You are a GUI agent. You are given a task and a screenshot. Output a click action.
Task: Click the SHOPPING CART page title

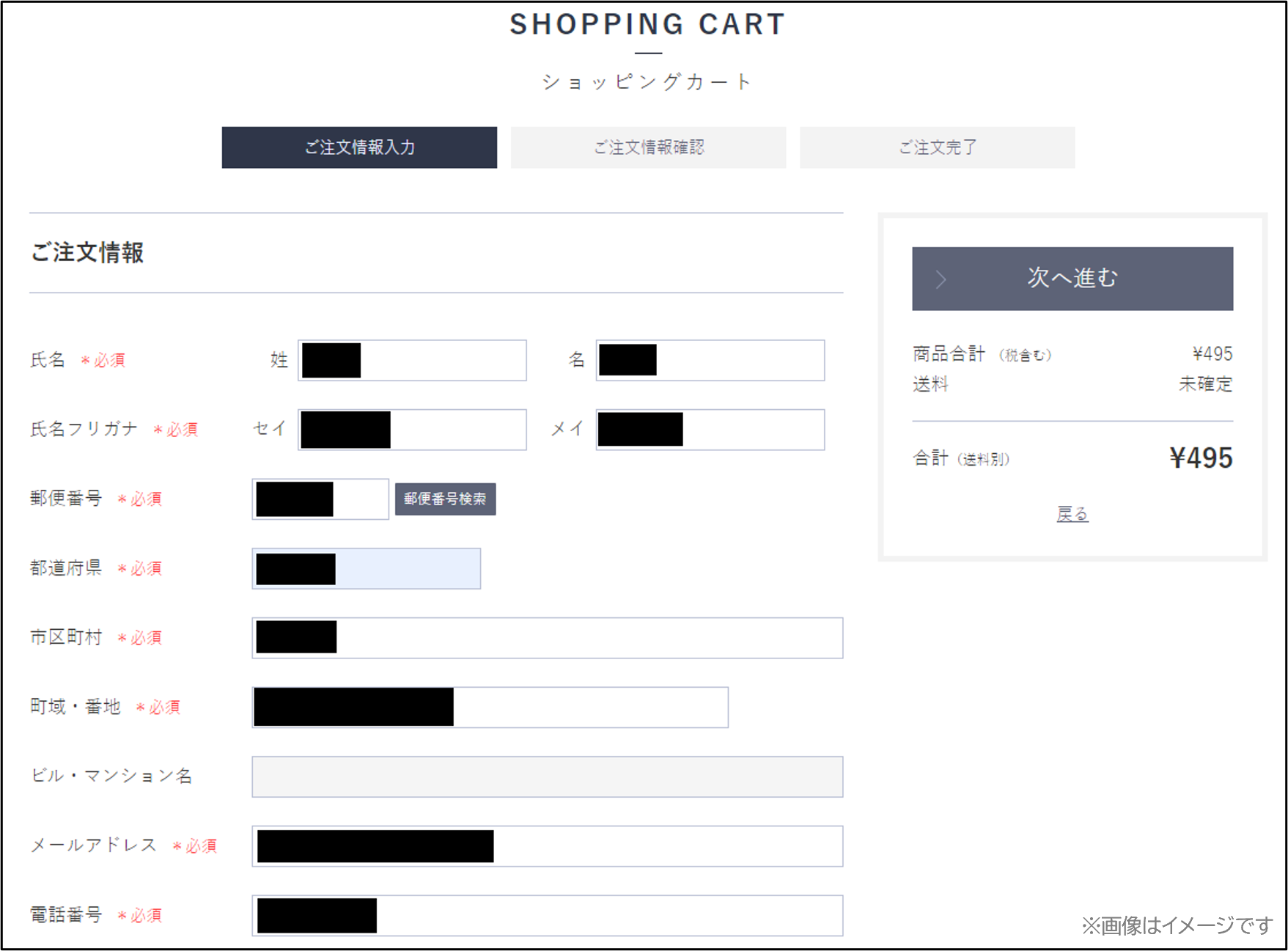647,24
